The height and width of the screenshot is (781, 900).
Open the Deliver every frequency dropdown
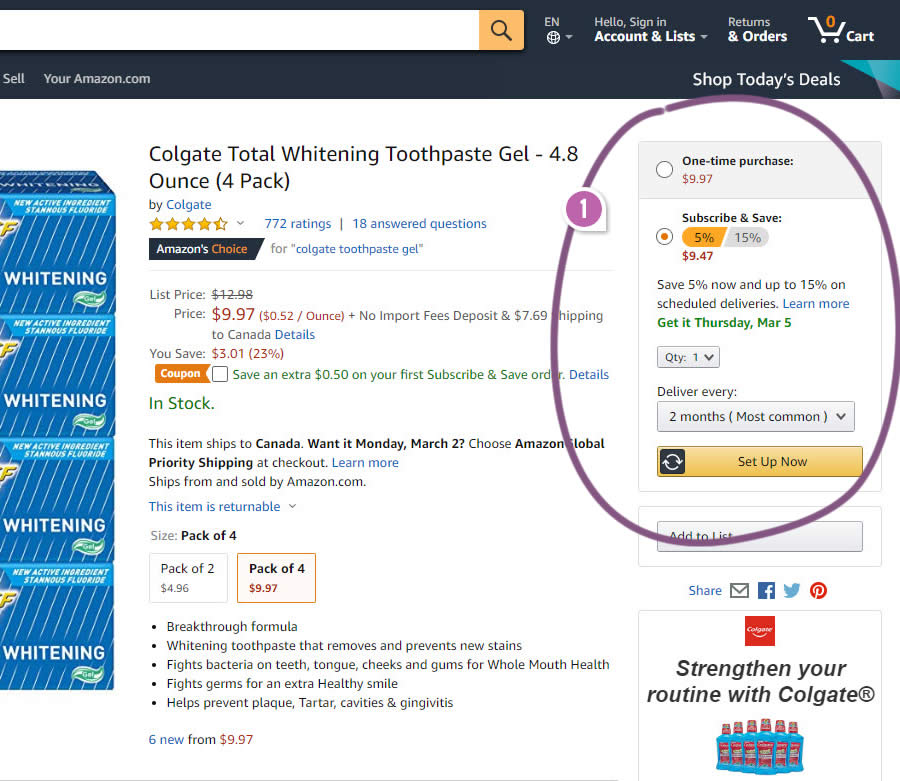[x=755, y=416]
